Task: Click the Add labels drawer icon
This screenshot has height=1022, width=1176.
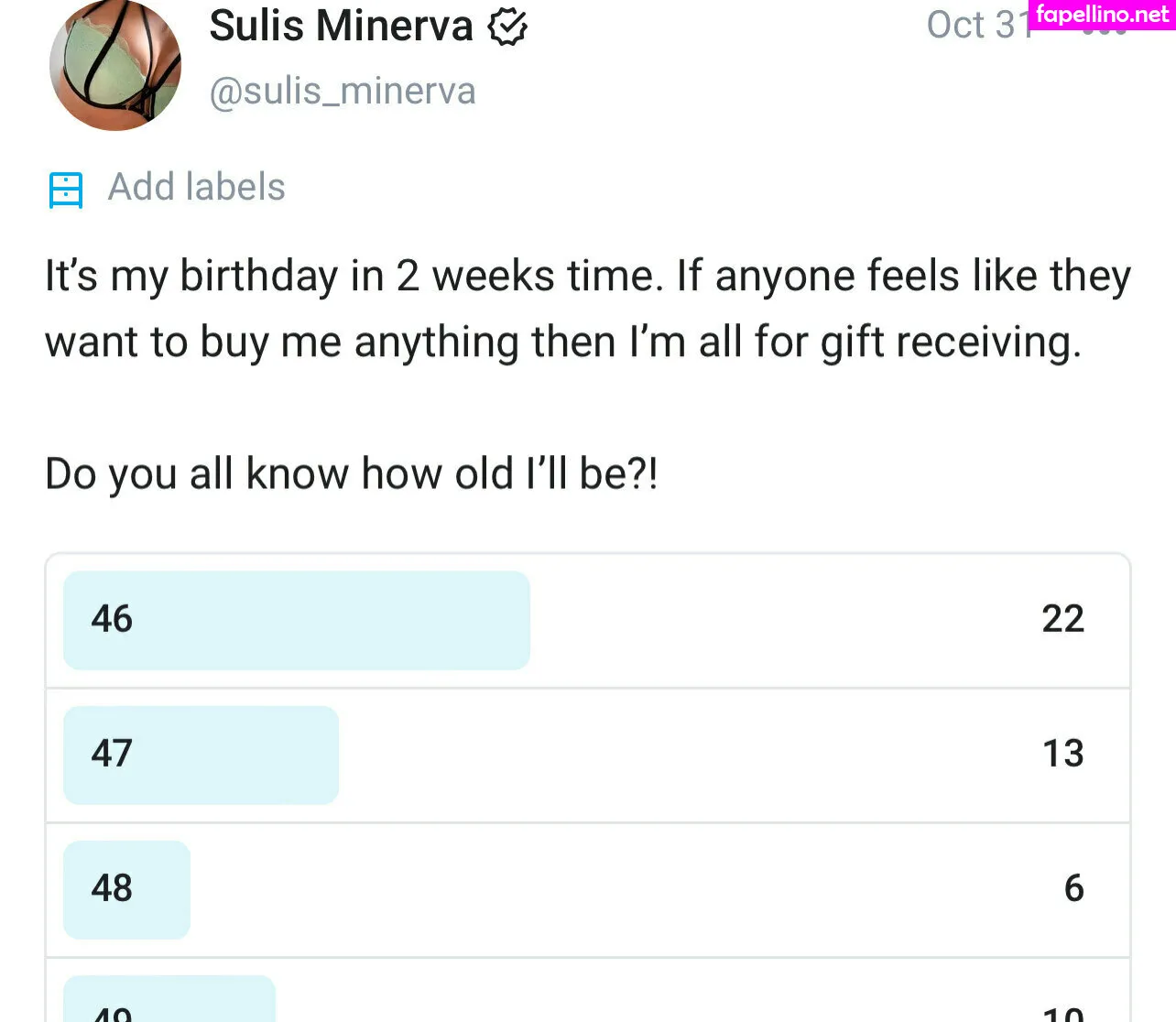Action: tap(66, 190)
